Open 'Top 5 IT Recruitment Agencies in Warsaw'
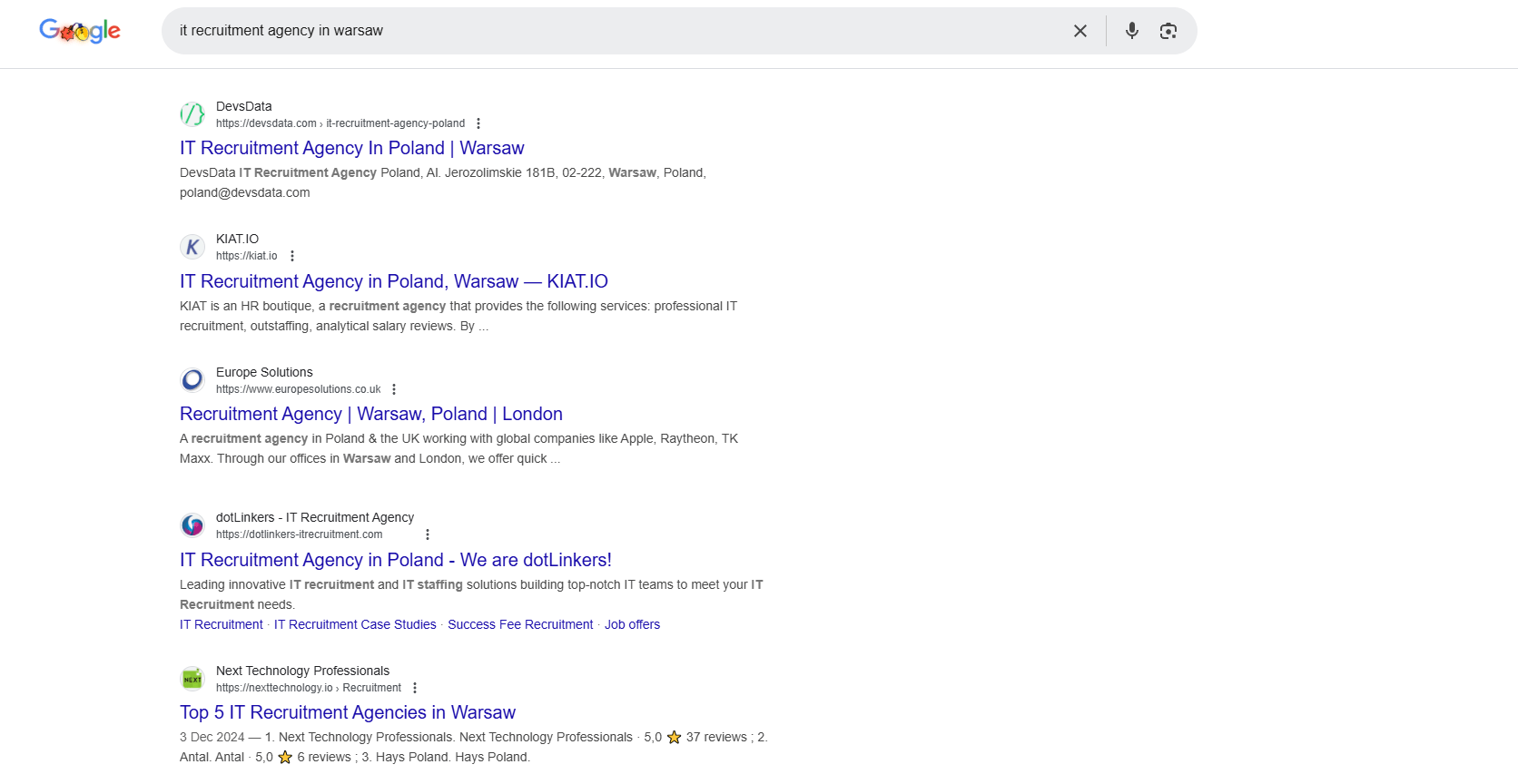This screenshot has width=1518, height=784. pos(347,712)
